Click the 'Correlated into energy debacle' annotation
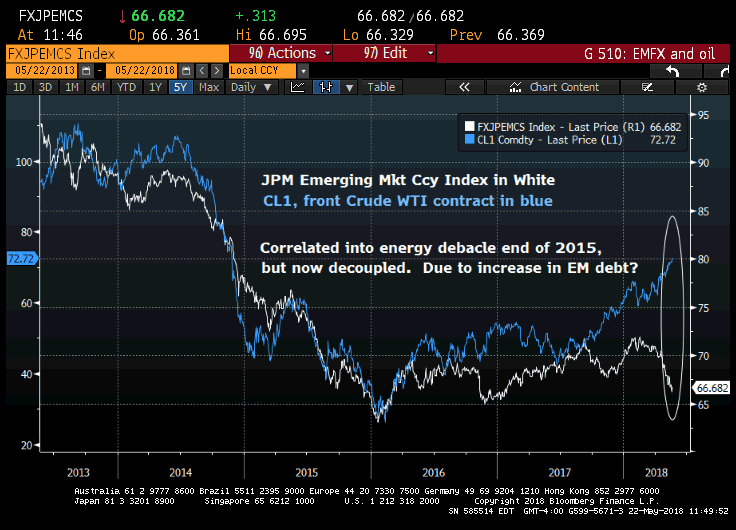The image size is (736, 530). 430,248
